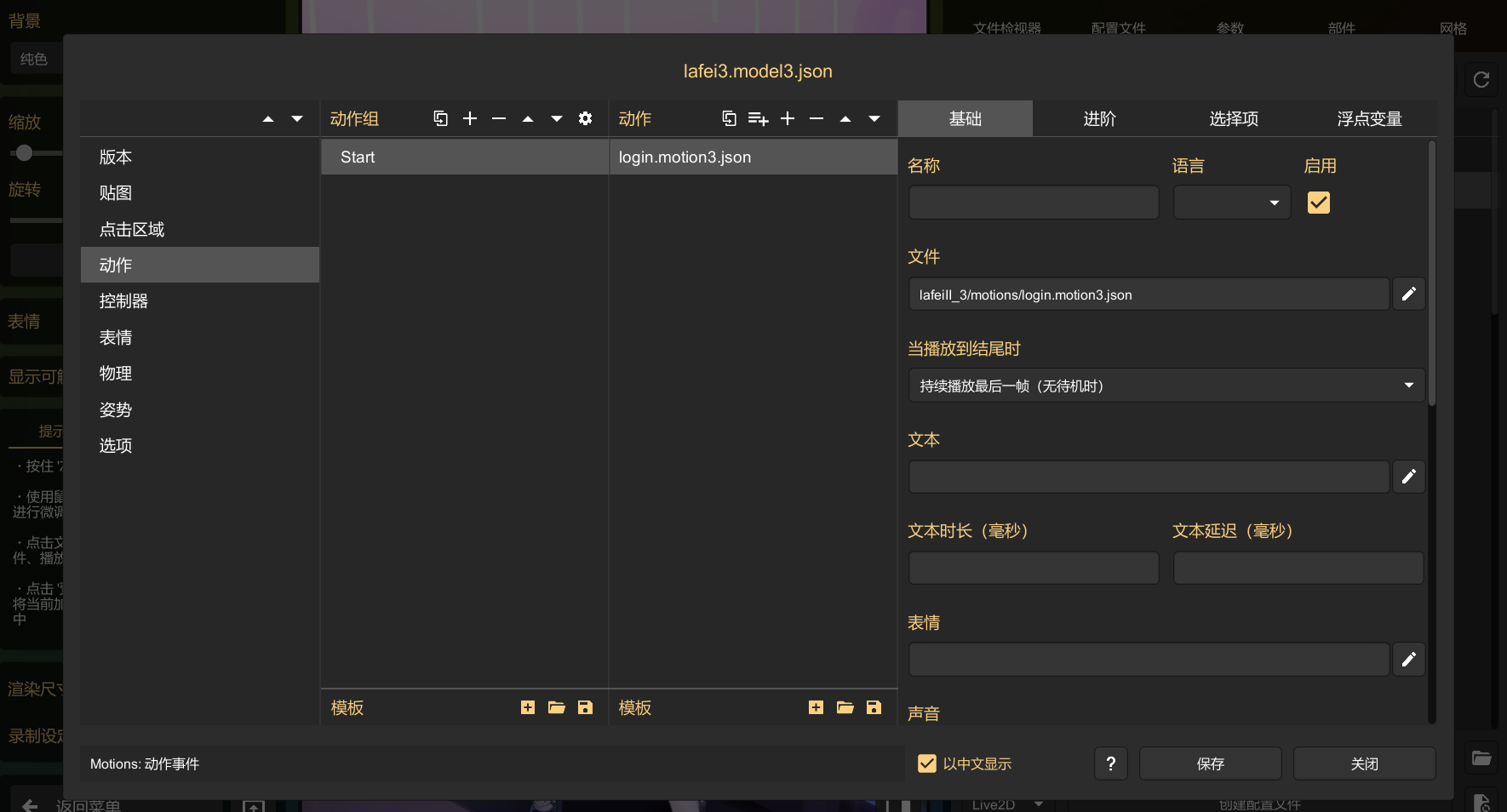Select 点击区域 in the category list
The height and width of the screenshot is (812, 1507).
[132, 229]
